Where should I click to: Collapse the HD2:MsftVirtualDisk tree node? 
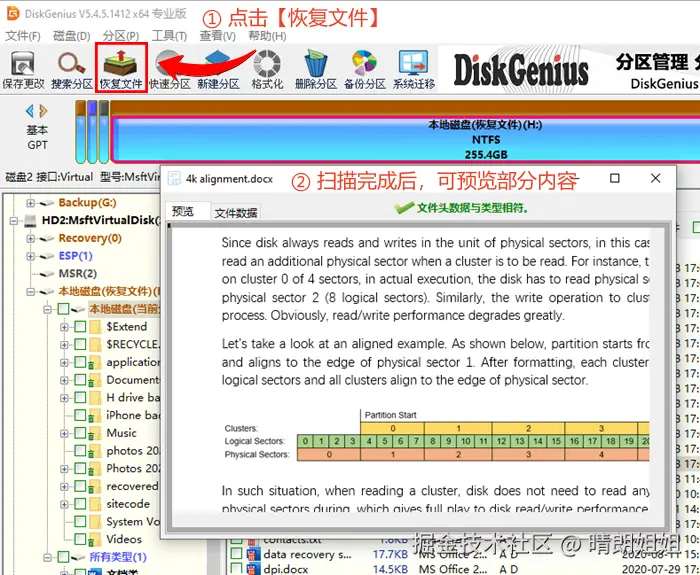[x=14, y=221]
